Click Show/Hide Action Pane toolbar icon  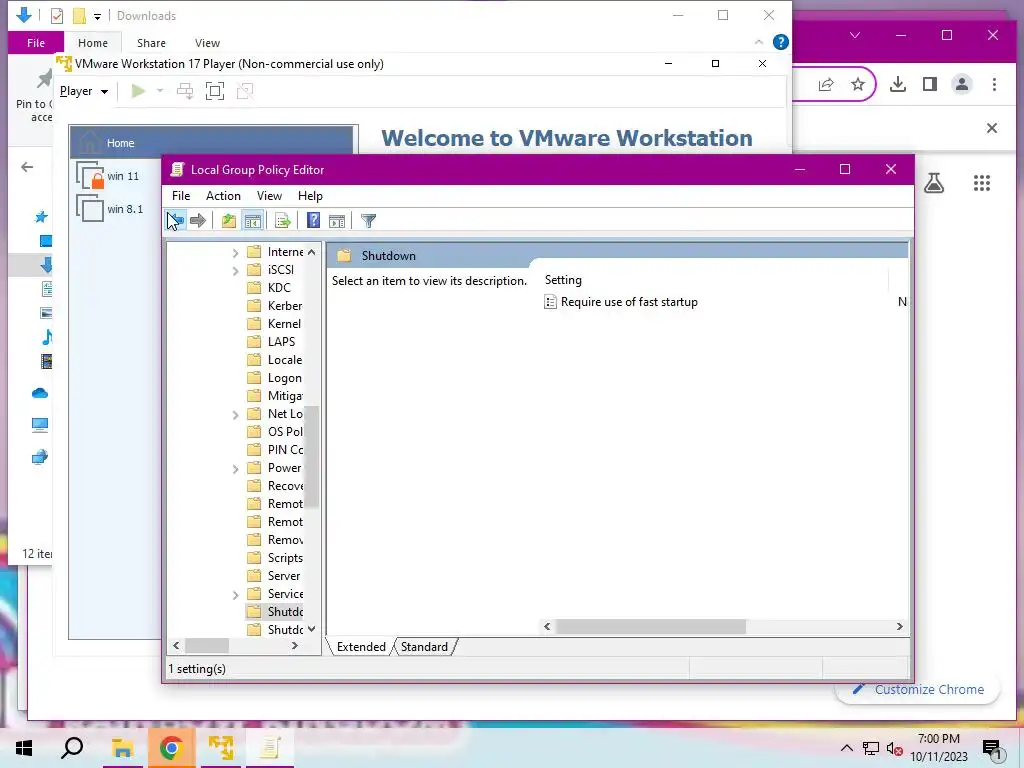pos(337,221)
